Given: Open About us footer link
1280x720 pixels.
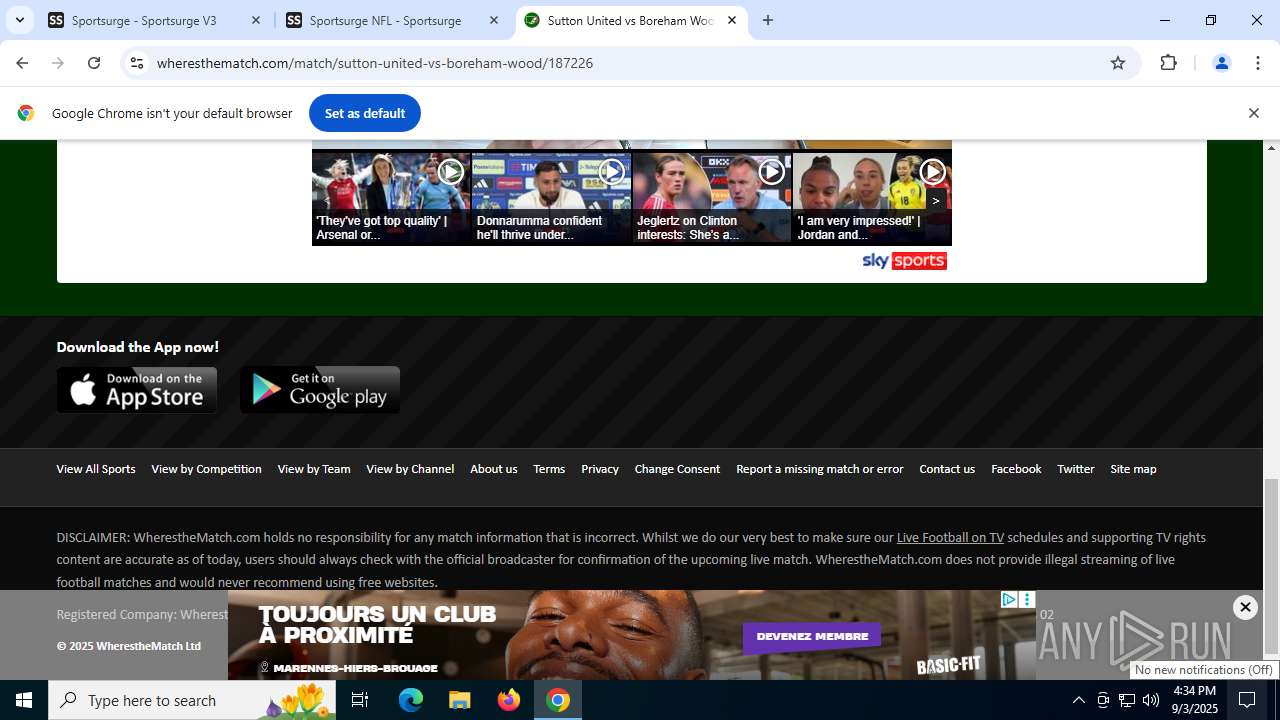Looking at the screenshot, I should click(494, 469).
